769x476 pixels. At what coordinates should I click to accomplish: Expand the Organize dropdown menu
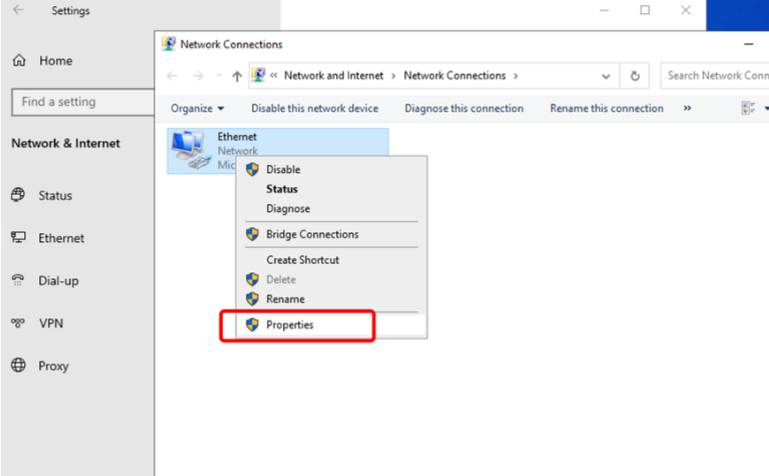coord(197,109)
